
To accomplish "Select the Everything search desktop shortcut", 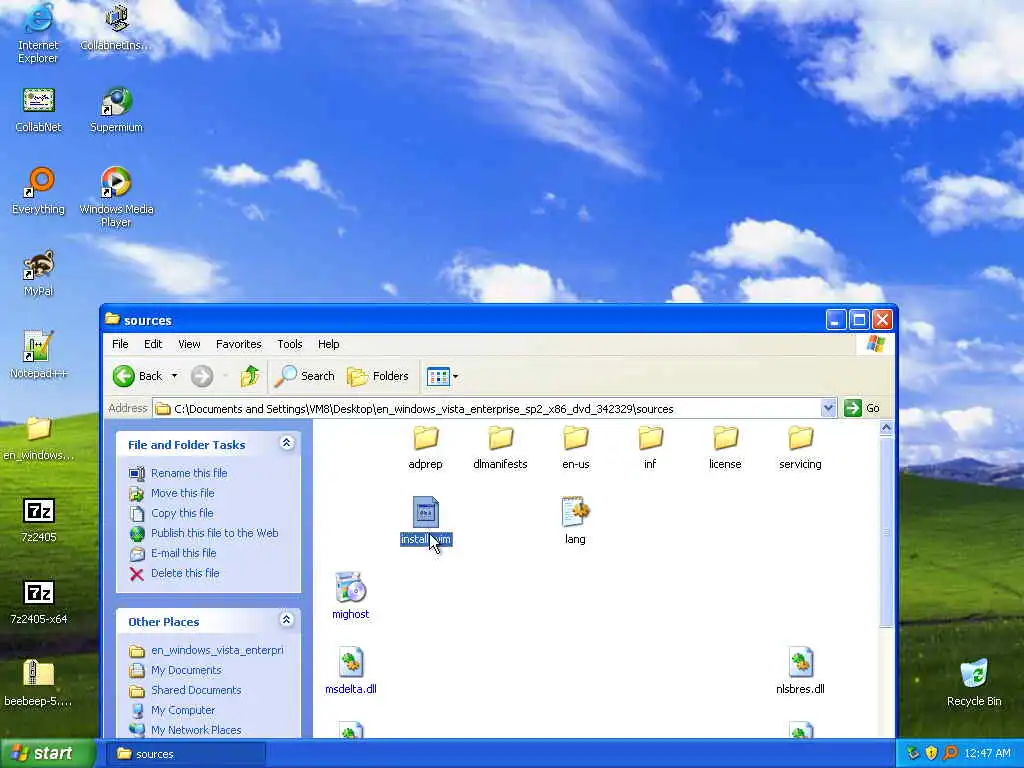I will [38, 191].
